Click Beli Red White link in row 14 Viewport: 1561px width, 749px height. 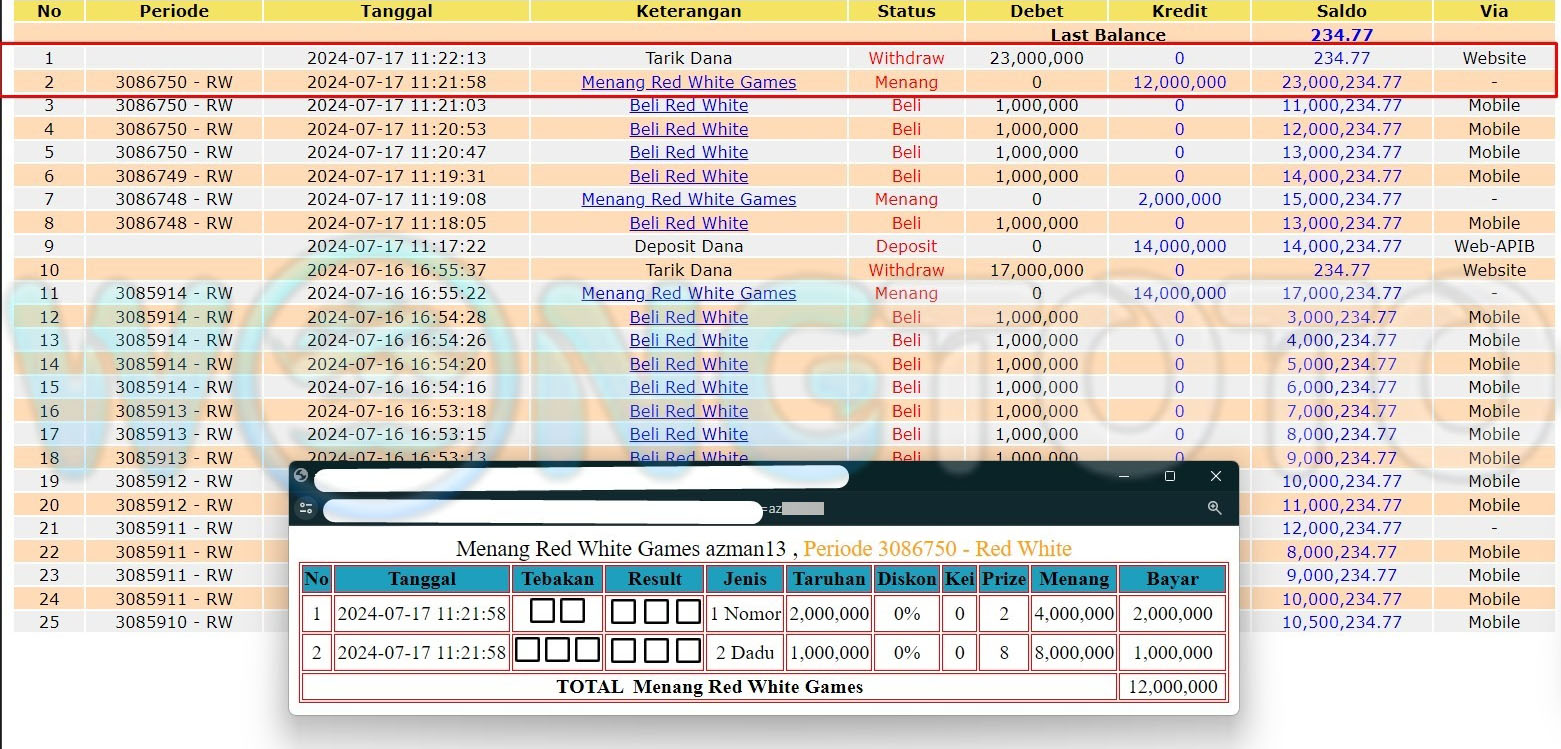click(688, 364)
